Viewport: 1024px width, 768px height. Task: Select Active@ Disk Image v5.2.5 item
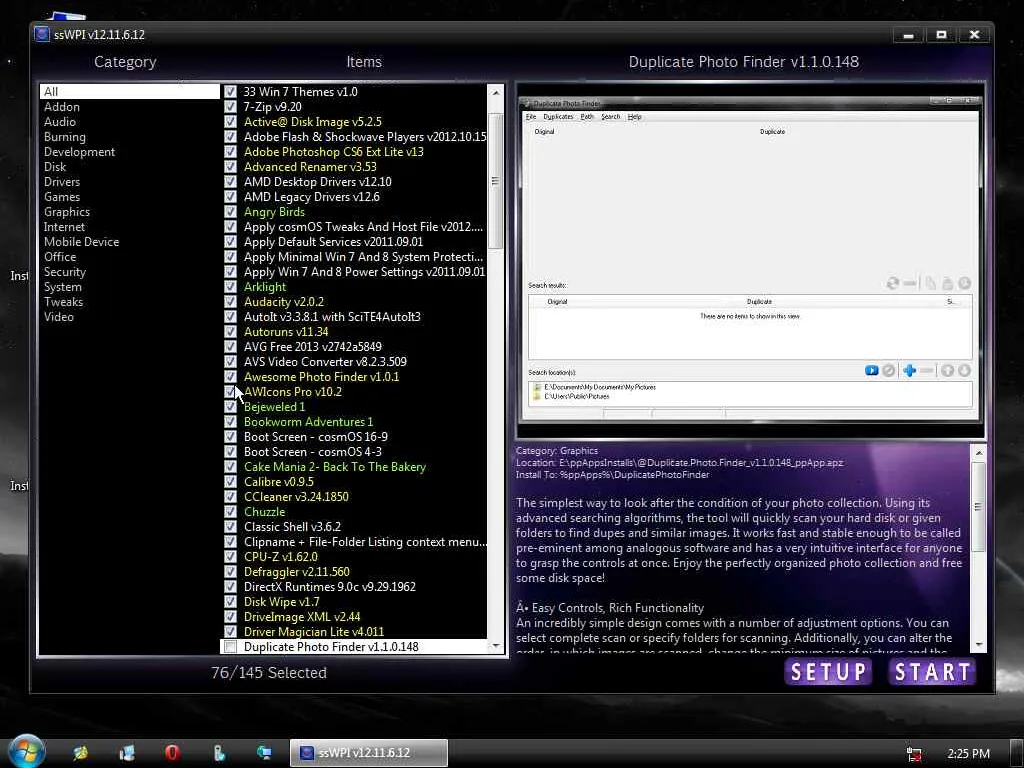pos(313,121)
